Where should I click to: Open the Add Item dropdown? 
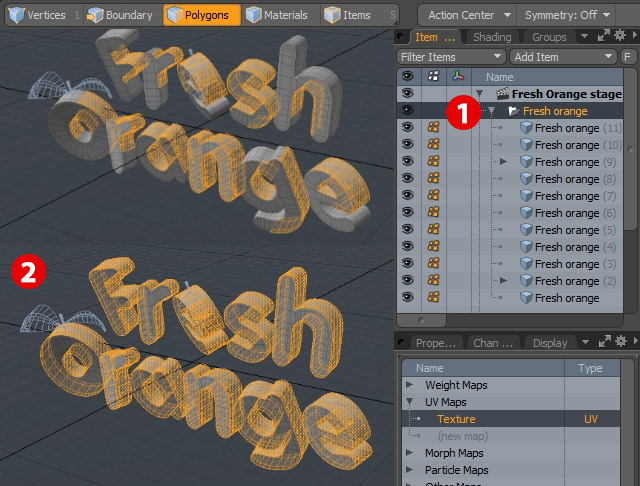(564, 57)
